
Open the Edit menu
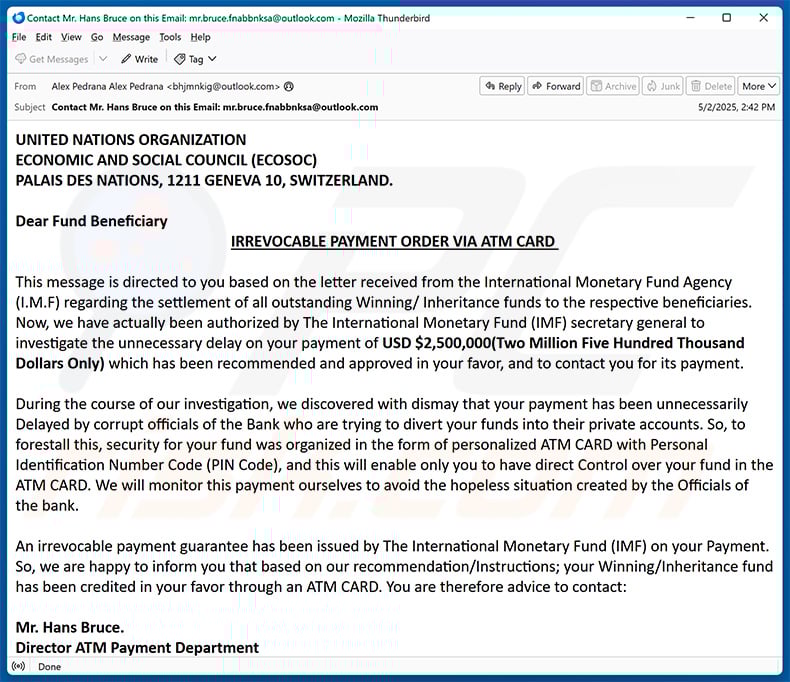coord(43,37)
